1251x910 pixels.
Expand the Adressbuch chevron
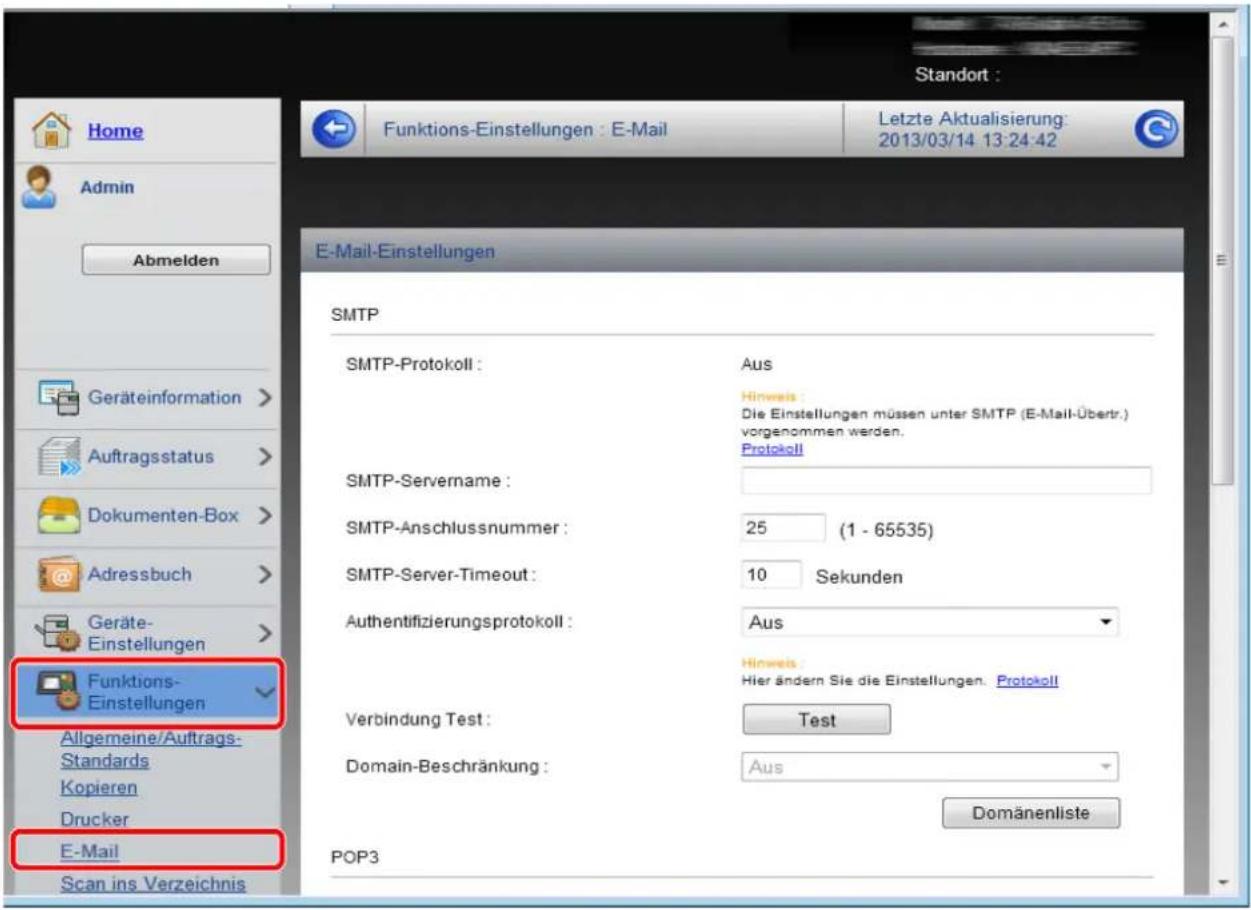pos(264,576)
